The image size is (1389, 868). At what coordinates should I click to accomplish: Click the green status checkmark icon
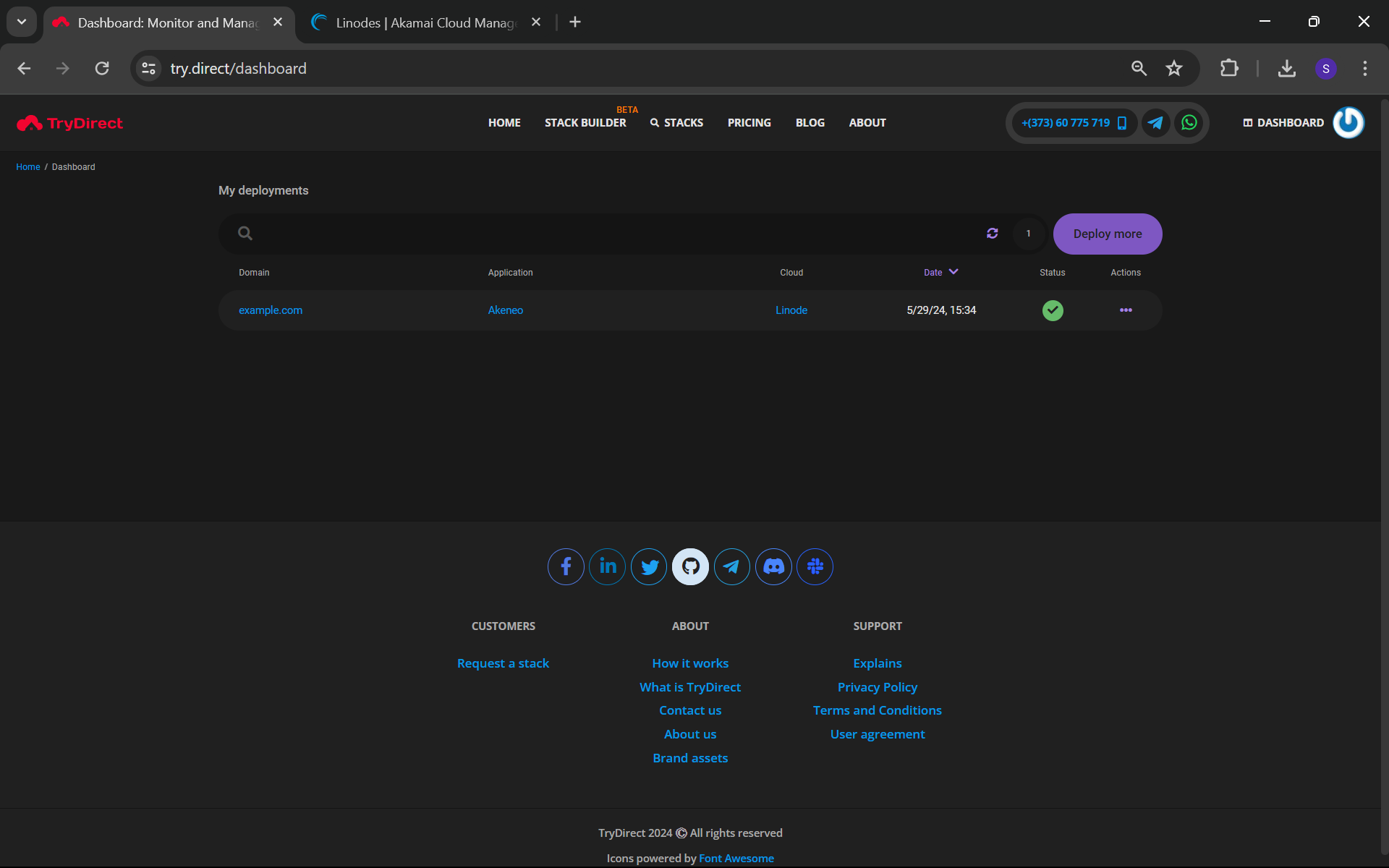[x=1053, y=309]
